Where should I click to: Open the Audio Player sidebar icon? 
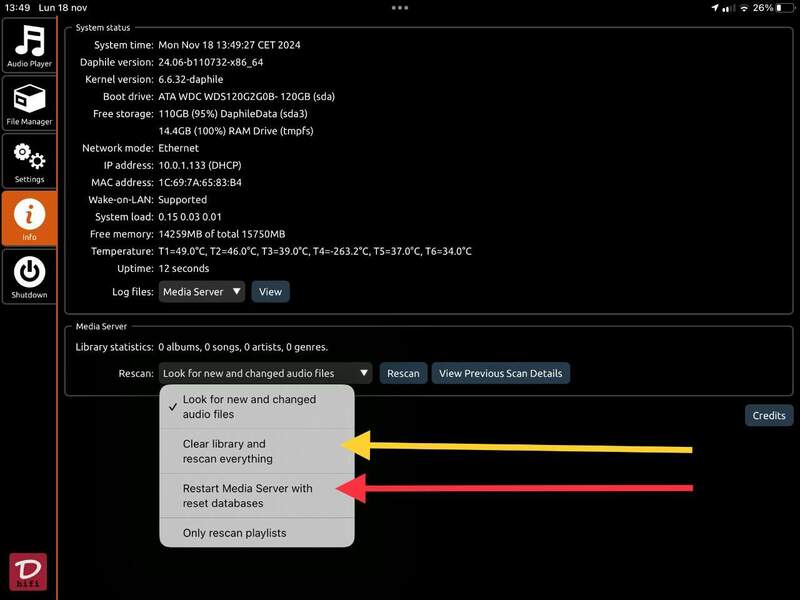pyautogui.click(x=29, y=46)
